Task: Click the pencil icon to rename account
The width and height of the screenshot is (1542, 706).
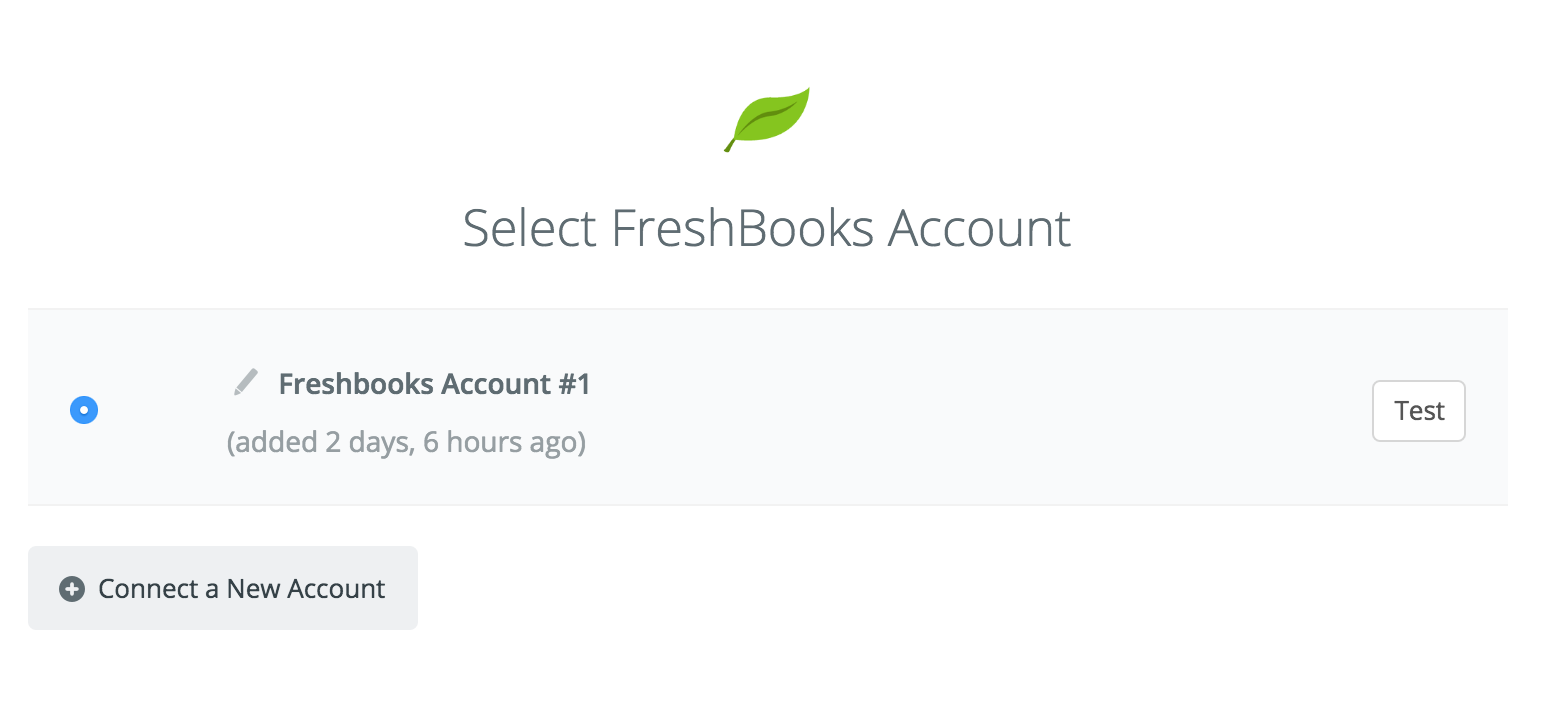Action: 245,382
